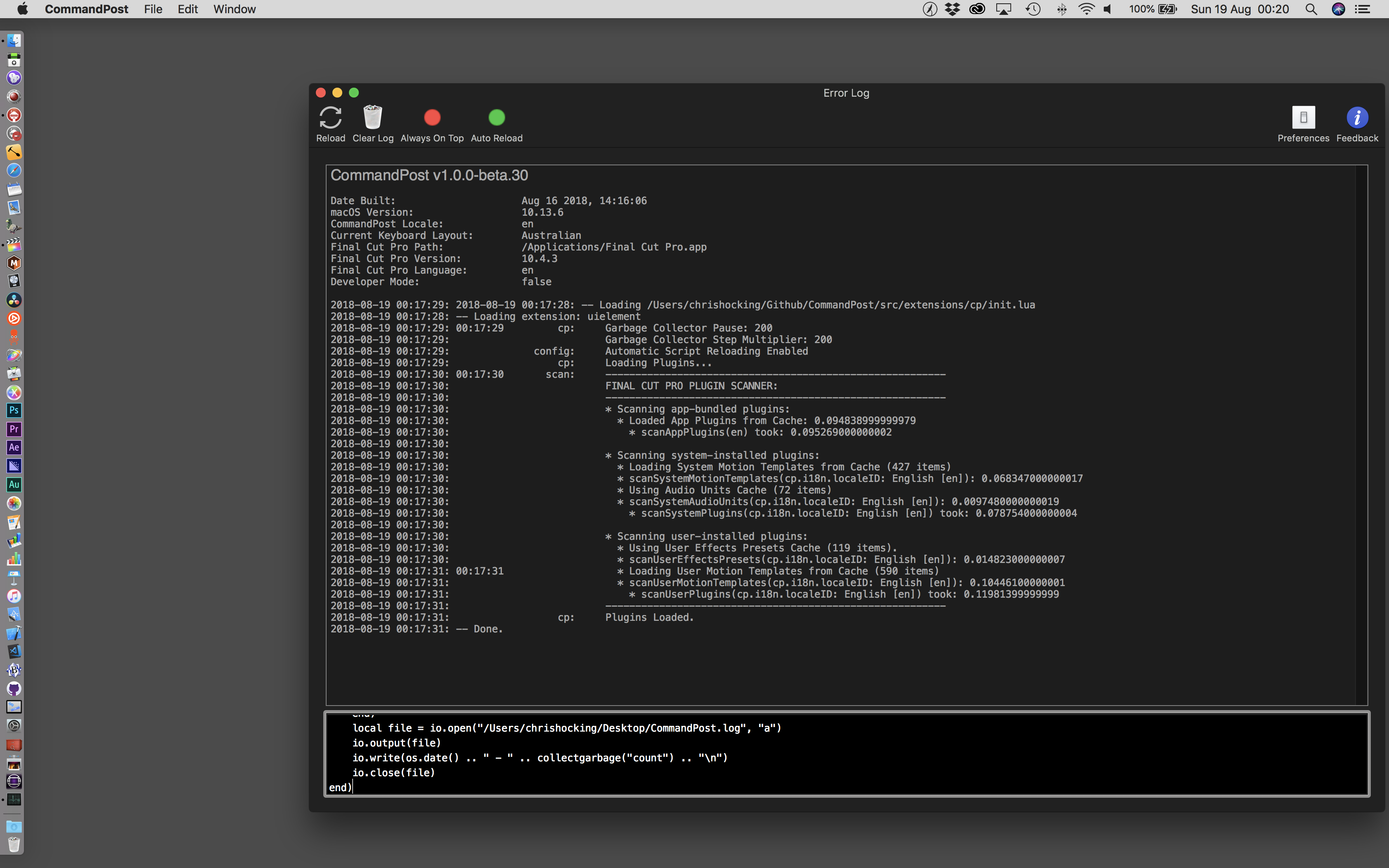Clear the error log contents

(x=372, y=119)
